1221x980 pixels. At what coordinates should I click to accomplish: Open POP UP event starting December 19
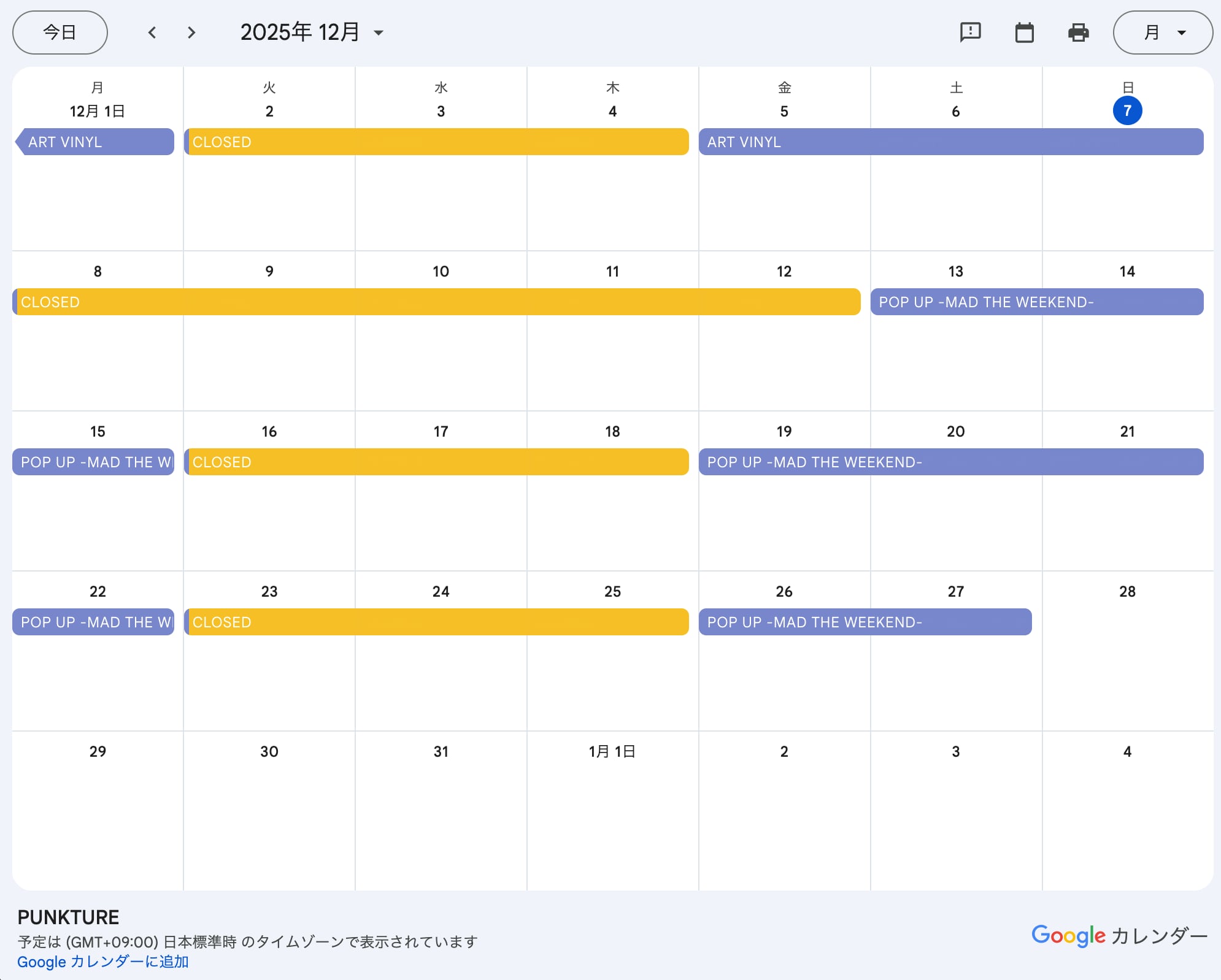(950, 462)
